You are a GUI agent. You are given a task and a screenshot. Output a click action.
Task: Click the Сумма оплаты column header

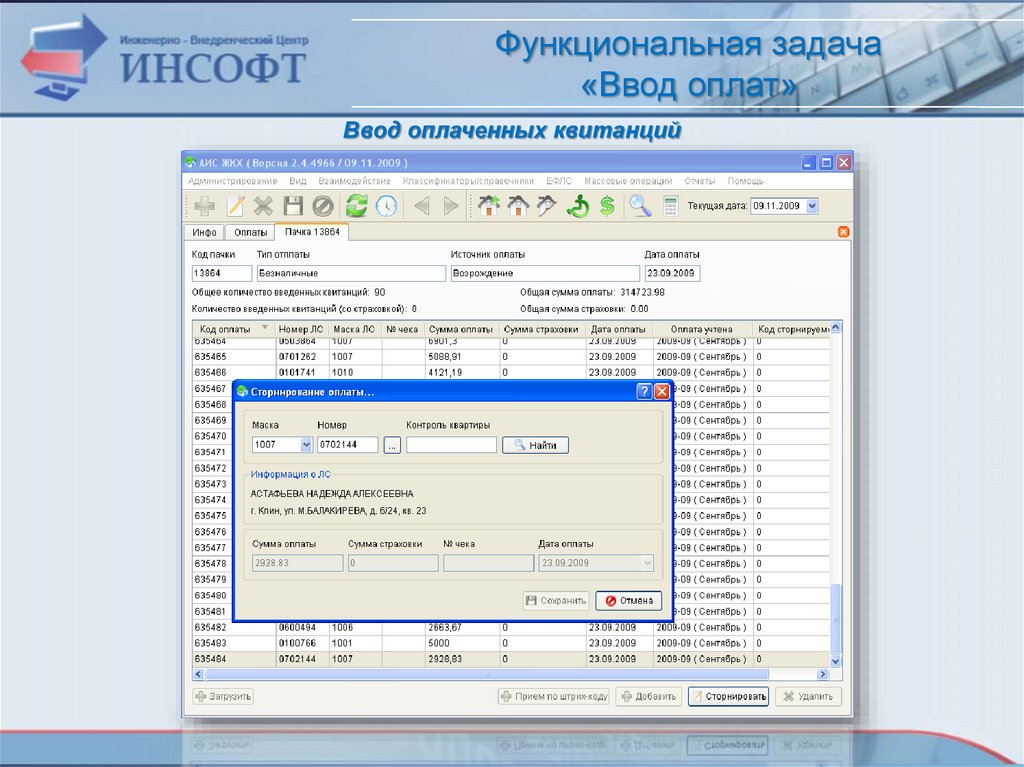click(x=461, y=329)
